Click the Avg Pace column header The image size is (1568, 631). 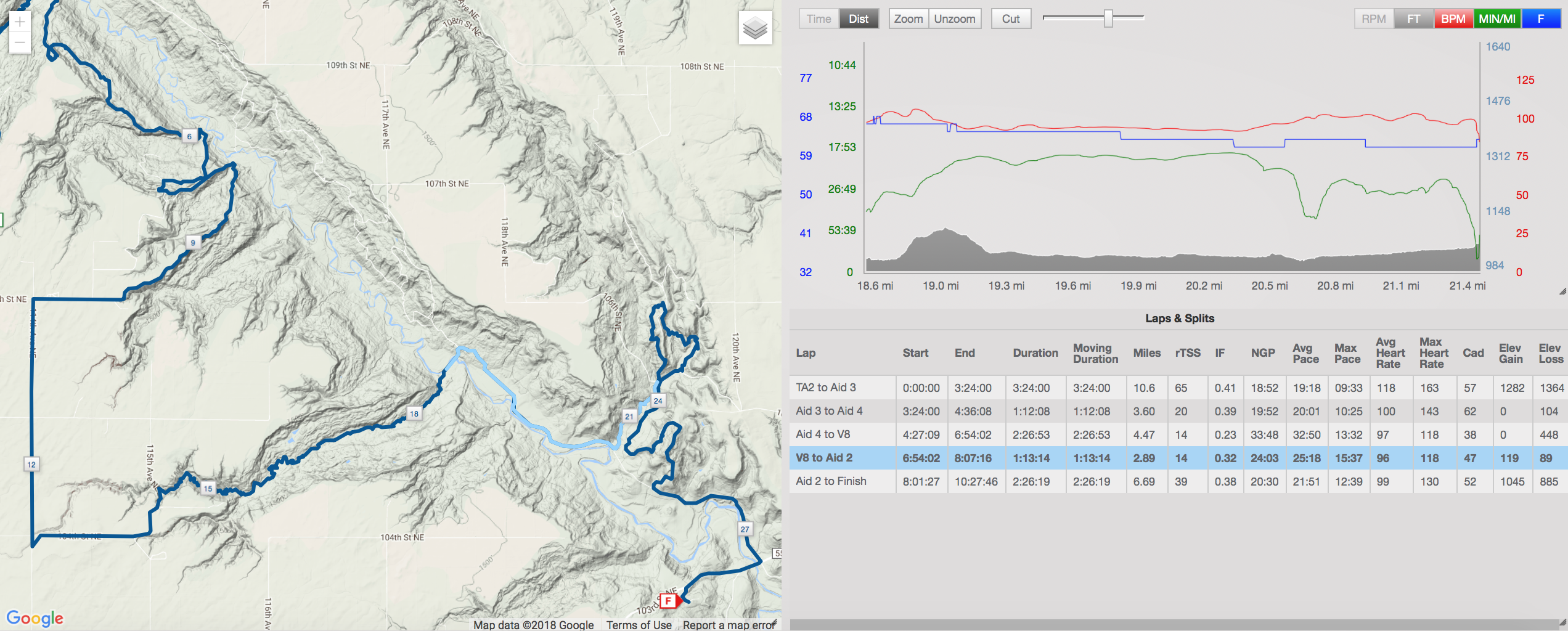coord(1305,353)
